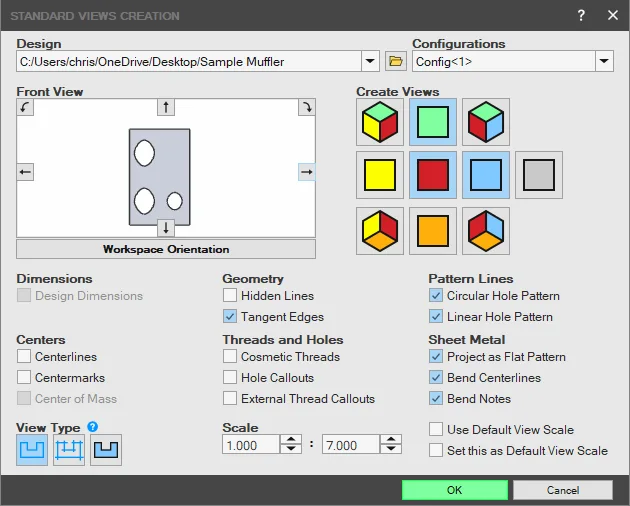Flip front view using the right arrow
This screenshot has height=506, width=630.
point(307,172)
